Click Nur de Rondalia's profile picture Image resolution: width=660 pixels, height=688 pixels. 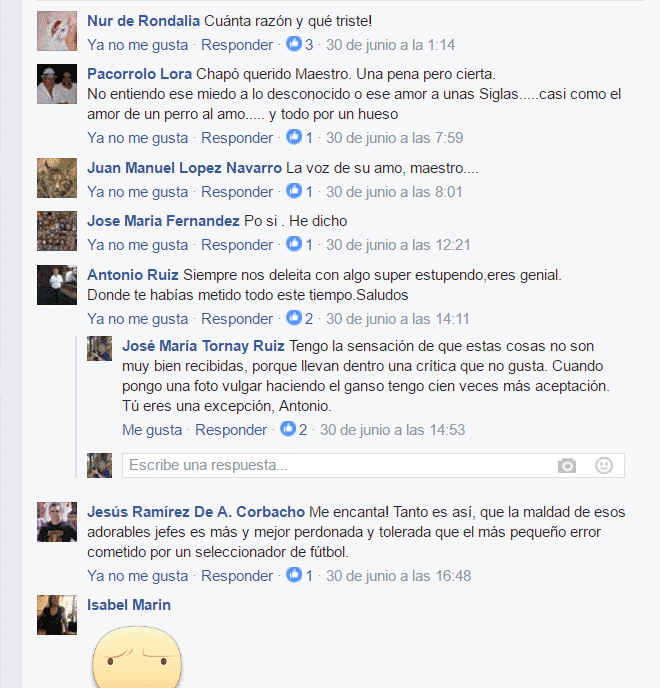point(57,31)
